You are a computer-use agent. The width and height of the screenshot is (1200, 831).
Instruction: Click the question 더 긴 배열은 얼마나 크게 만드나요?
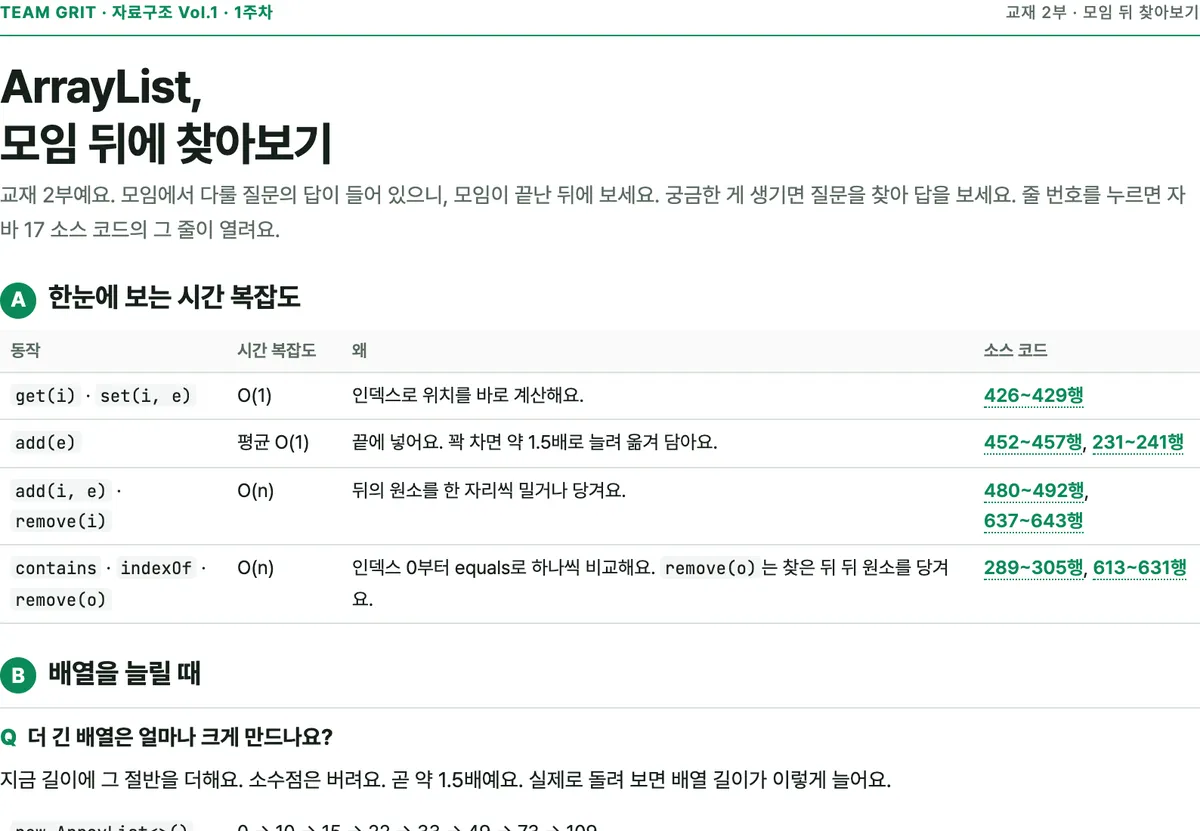(180, 738)
